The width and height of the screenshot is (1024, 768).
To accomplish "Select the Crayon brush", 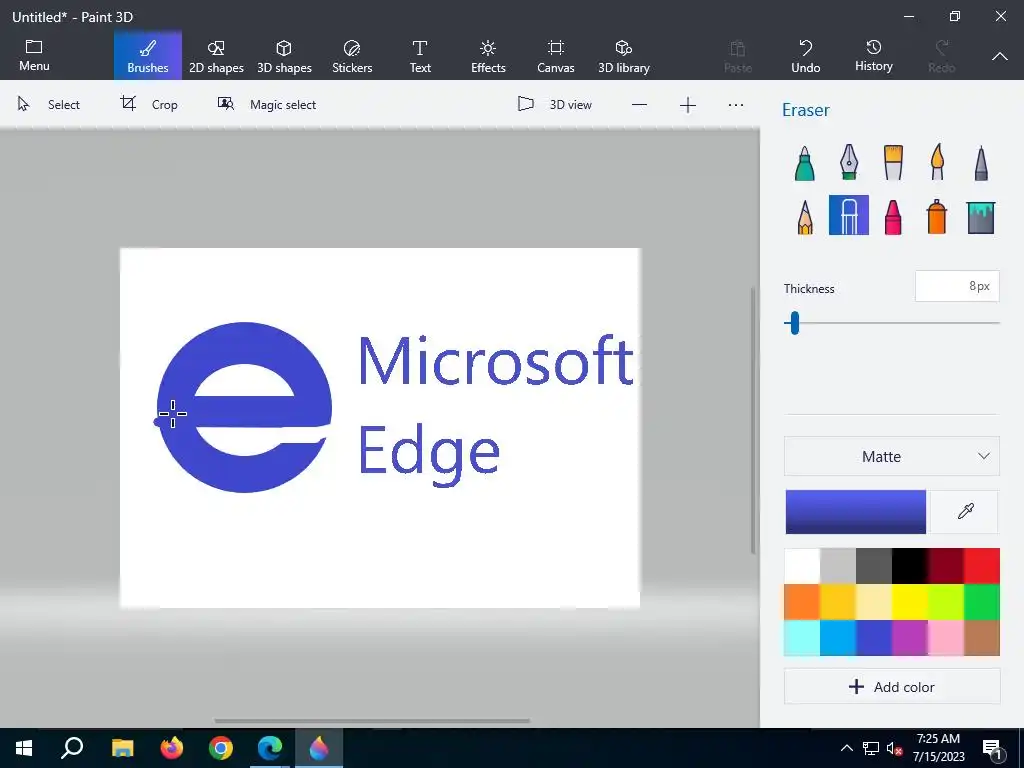I will coord(893,216).
